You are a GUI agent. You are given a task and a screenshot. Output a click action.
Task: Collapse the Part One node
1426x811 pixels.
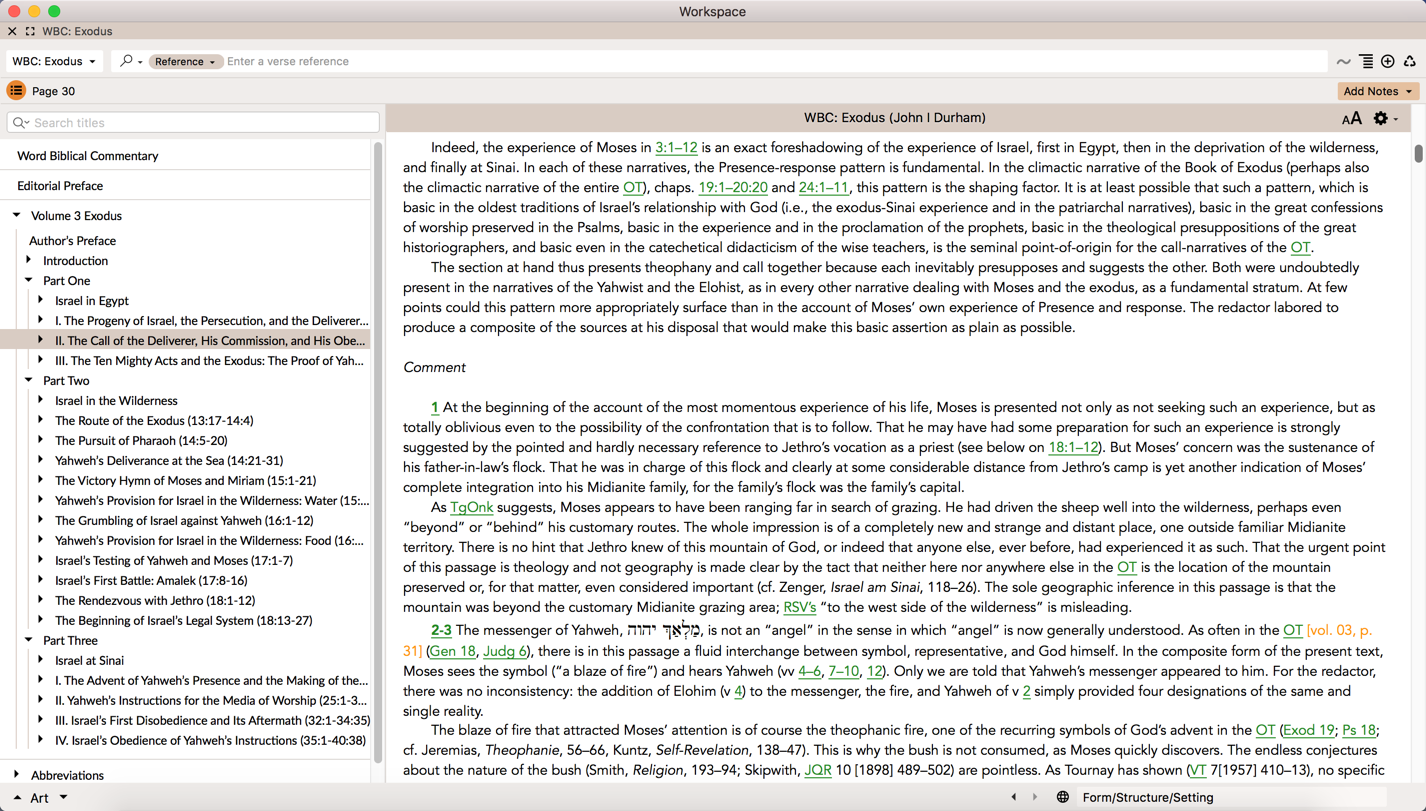29,280
